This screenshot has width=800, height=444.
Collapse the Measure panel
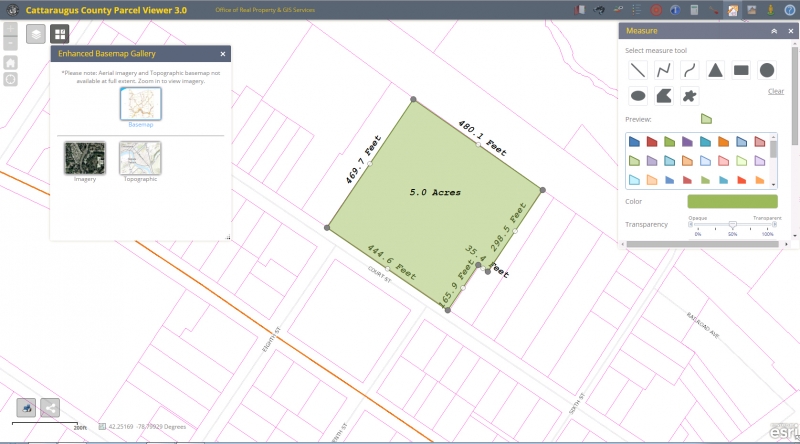[x=774, y=32]
